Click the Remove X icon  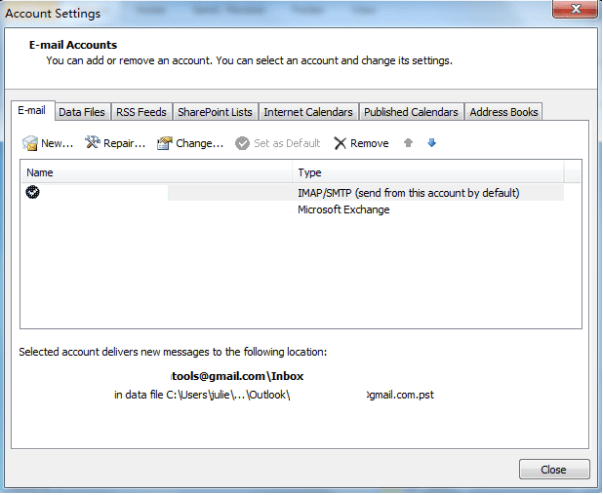340,143
